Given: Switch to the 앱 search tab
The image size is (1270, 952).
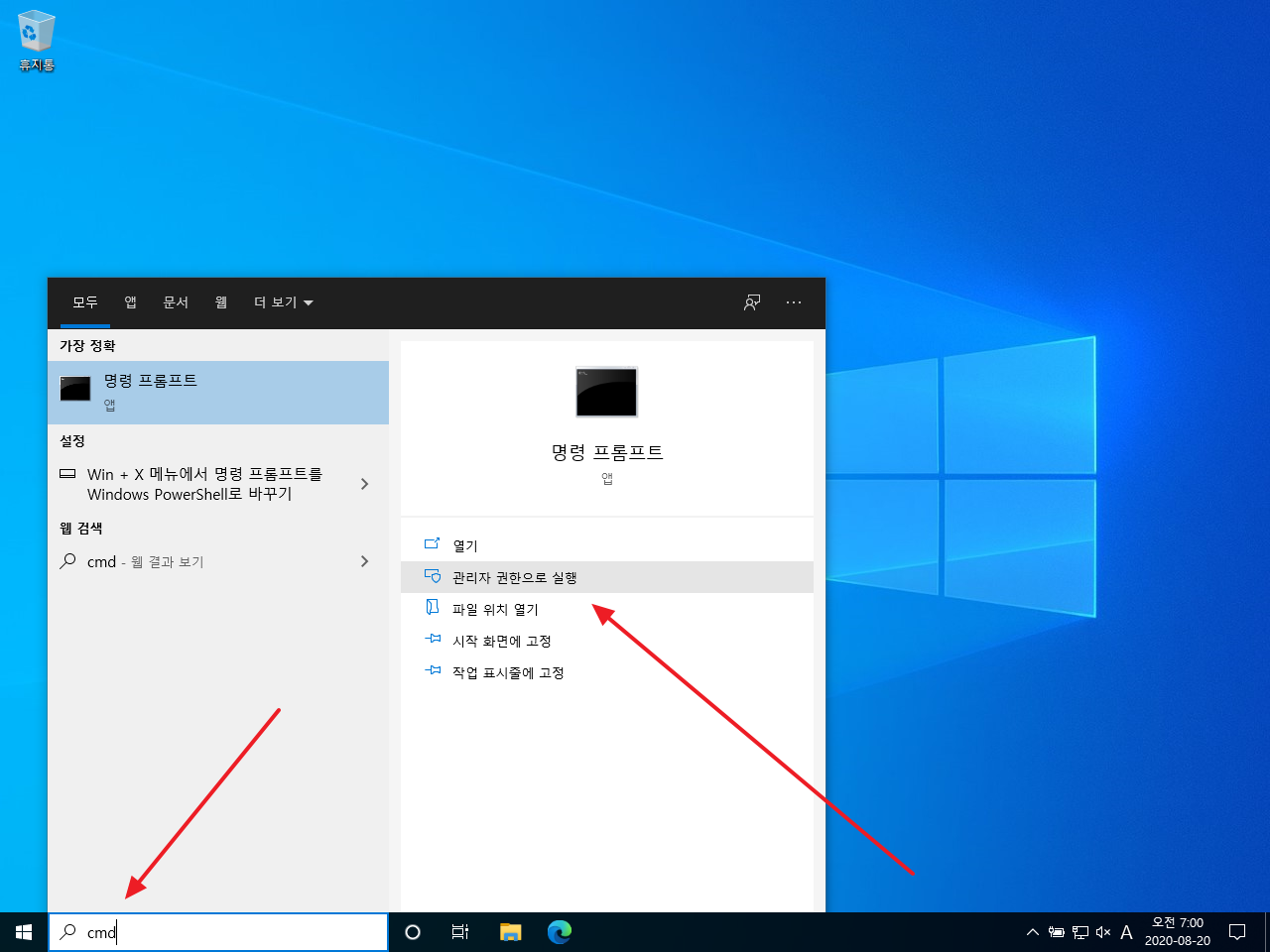Looking at the screenshot, I should 130,302.
